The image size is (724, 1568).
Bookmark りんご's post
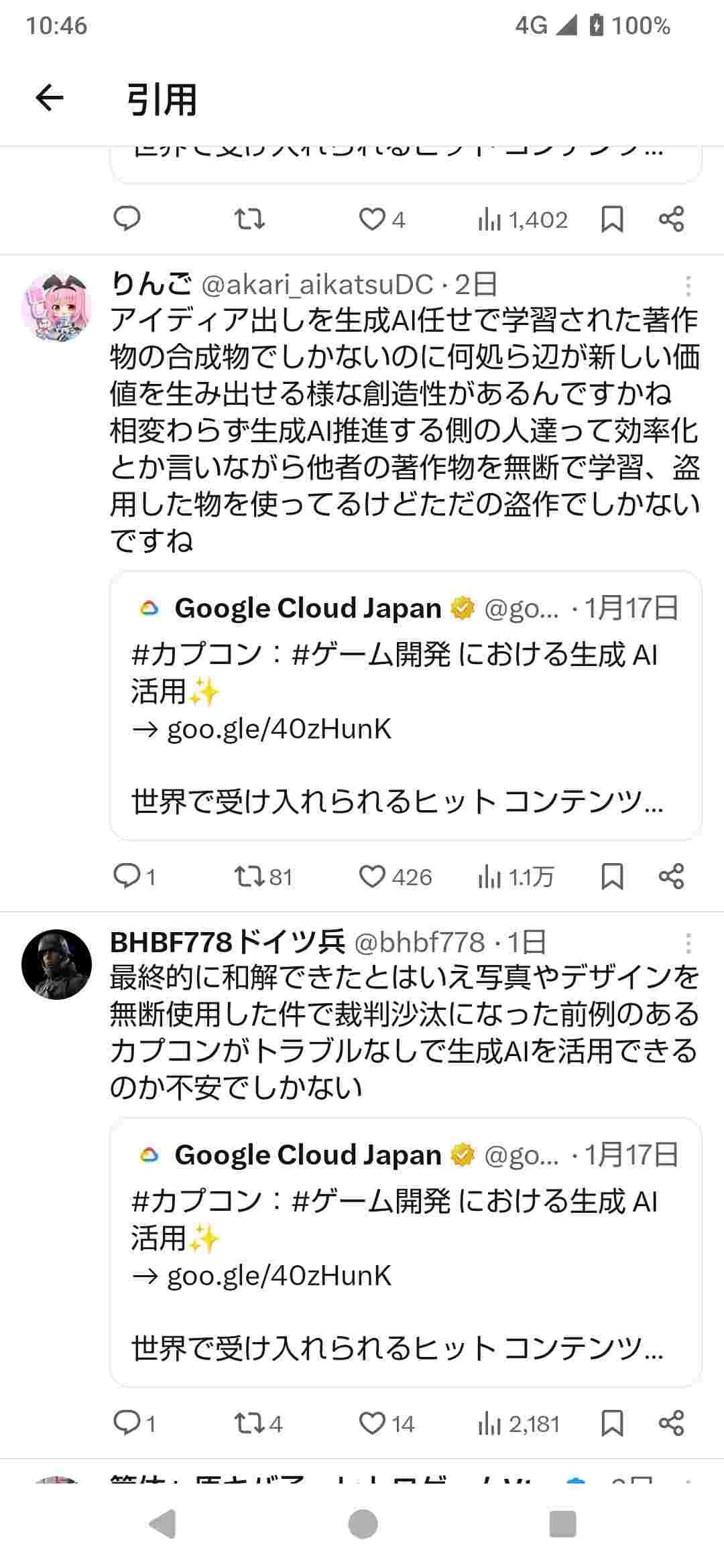(612, 876)
